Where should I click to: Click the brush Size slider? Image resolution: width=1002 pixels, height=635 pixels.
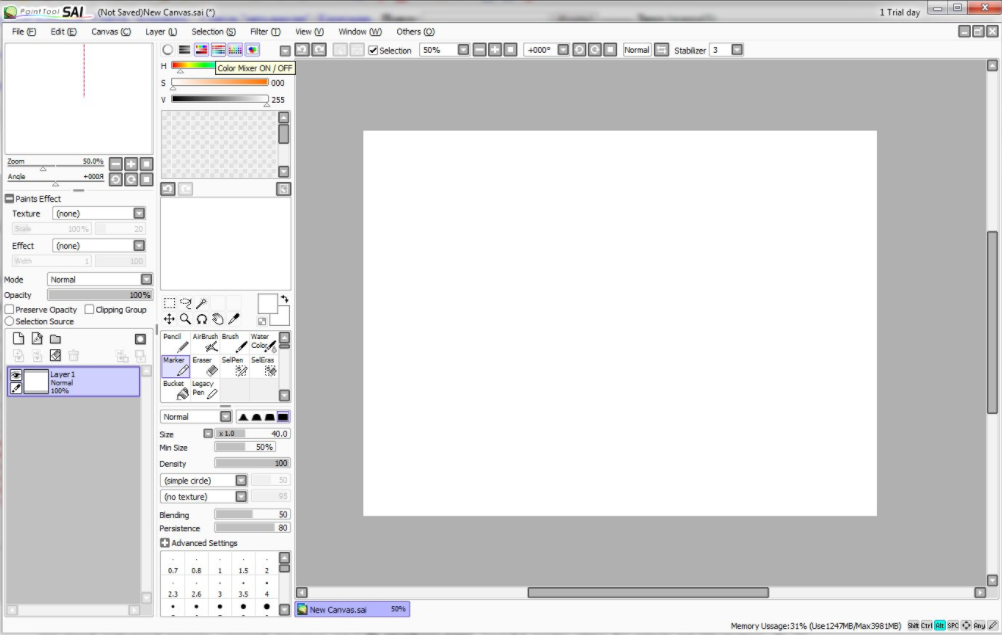(x=252, y=434)
